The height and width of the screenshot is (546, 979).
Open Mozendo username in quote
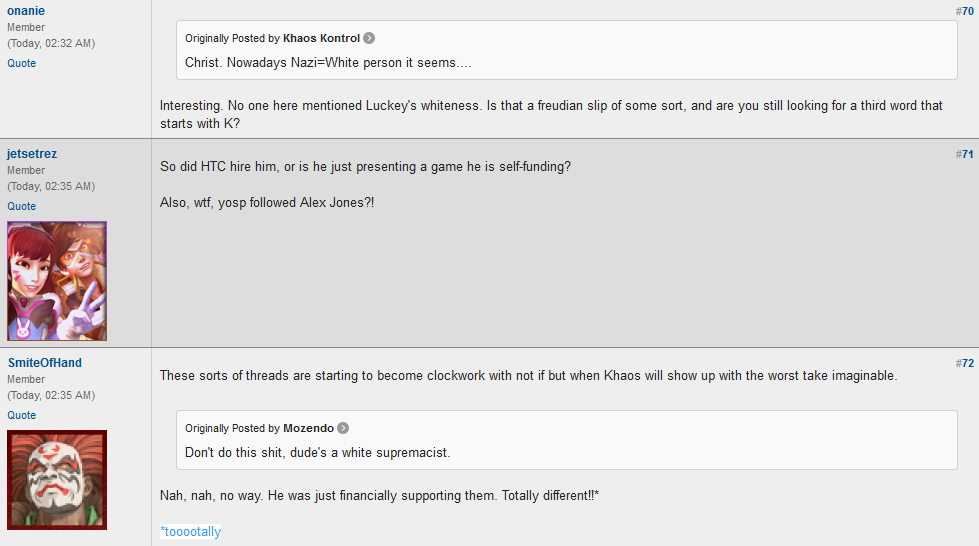(308, 428)
